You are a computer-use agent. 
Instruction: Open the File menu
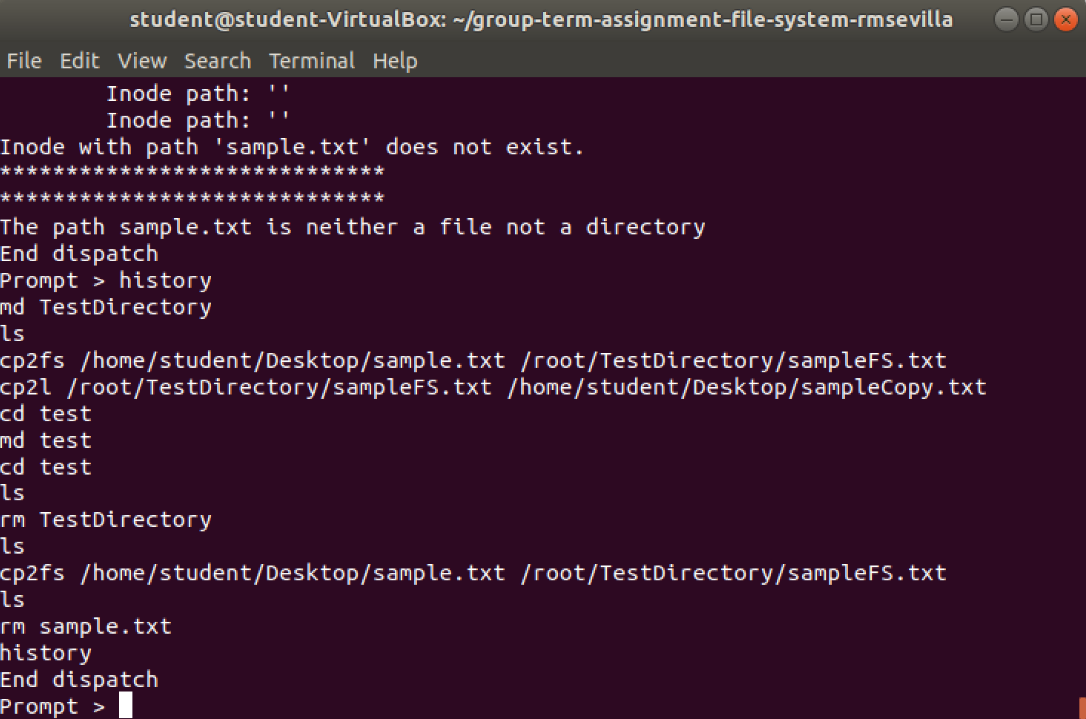[24, 61]
